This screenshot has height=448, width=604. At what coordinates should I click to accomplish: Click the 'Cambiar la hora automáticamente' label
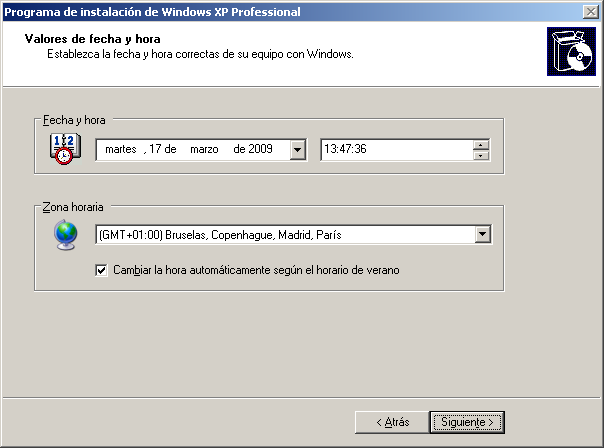point(256,270)
